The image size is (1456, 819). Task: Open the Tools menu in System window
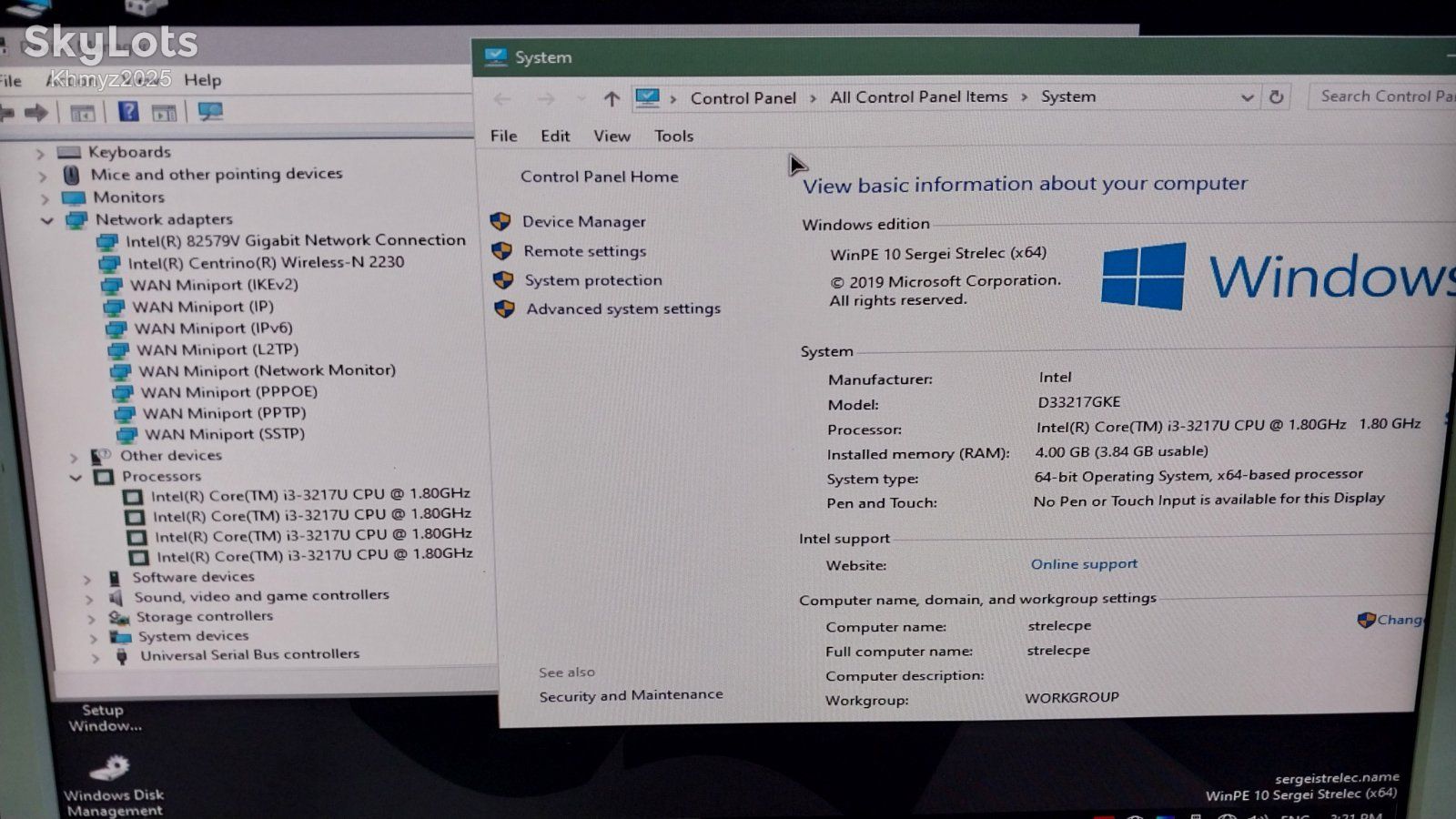click(673, 136)
